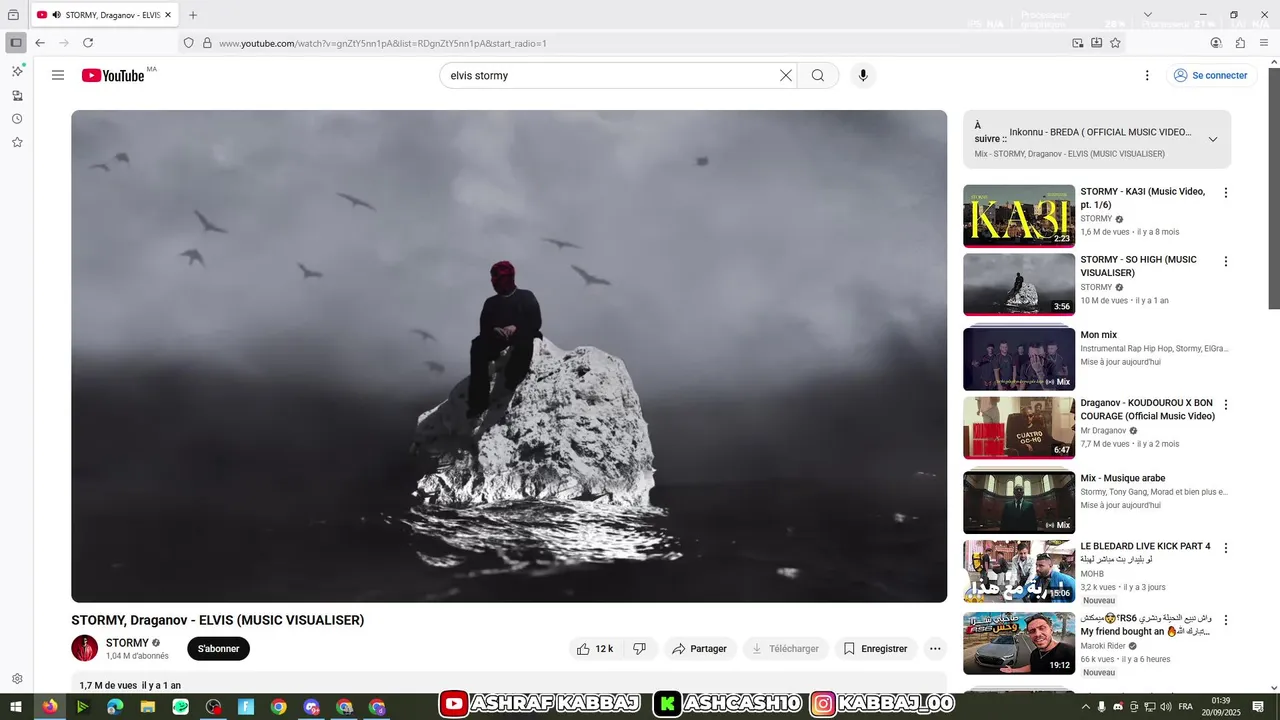The image size is (1280, 720).
Task: Open picture-in-picture icon in address bar
Action: click(1078, 43)
